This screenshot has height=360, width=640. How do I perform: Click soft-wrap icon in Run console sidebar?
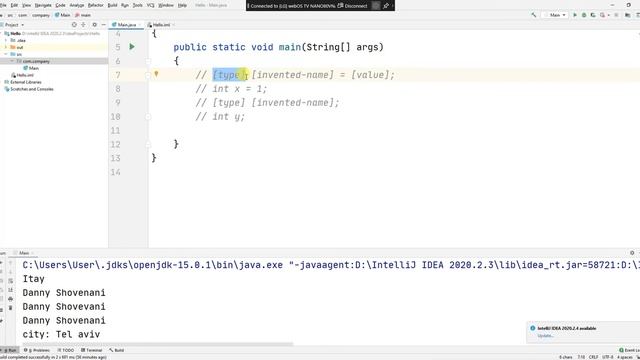(11, 281)
